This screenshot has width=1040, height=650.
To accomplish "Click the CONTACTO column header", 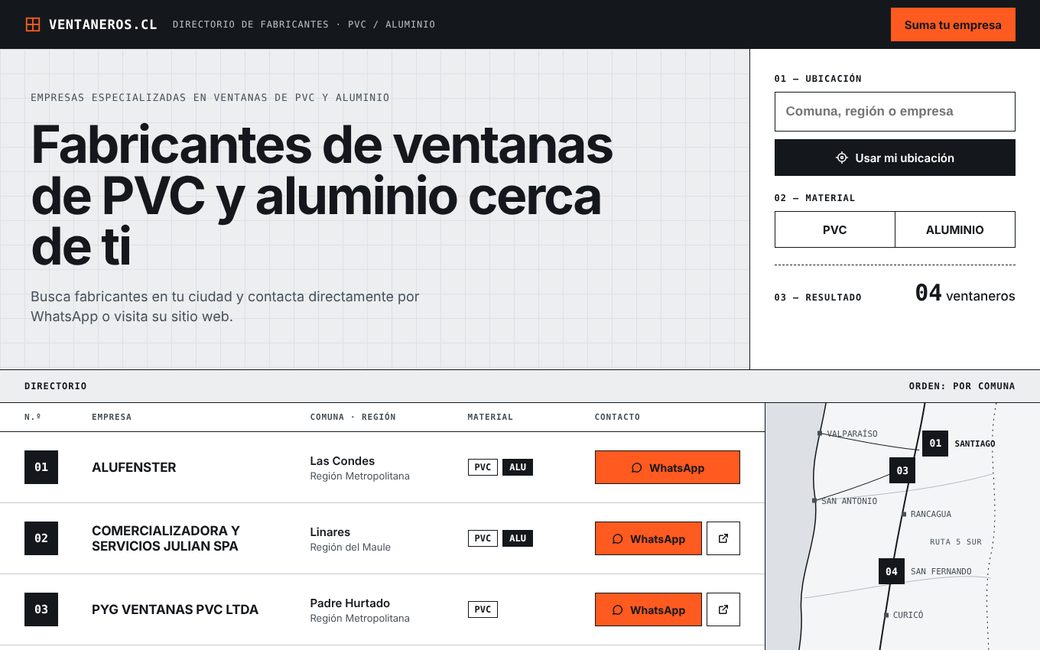I will click(618, 417).
